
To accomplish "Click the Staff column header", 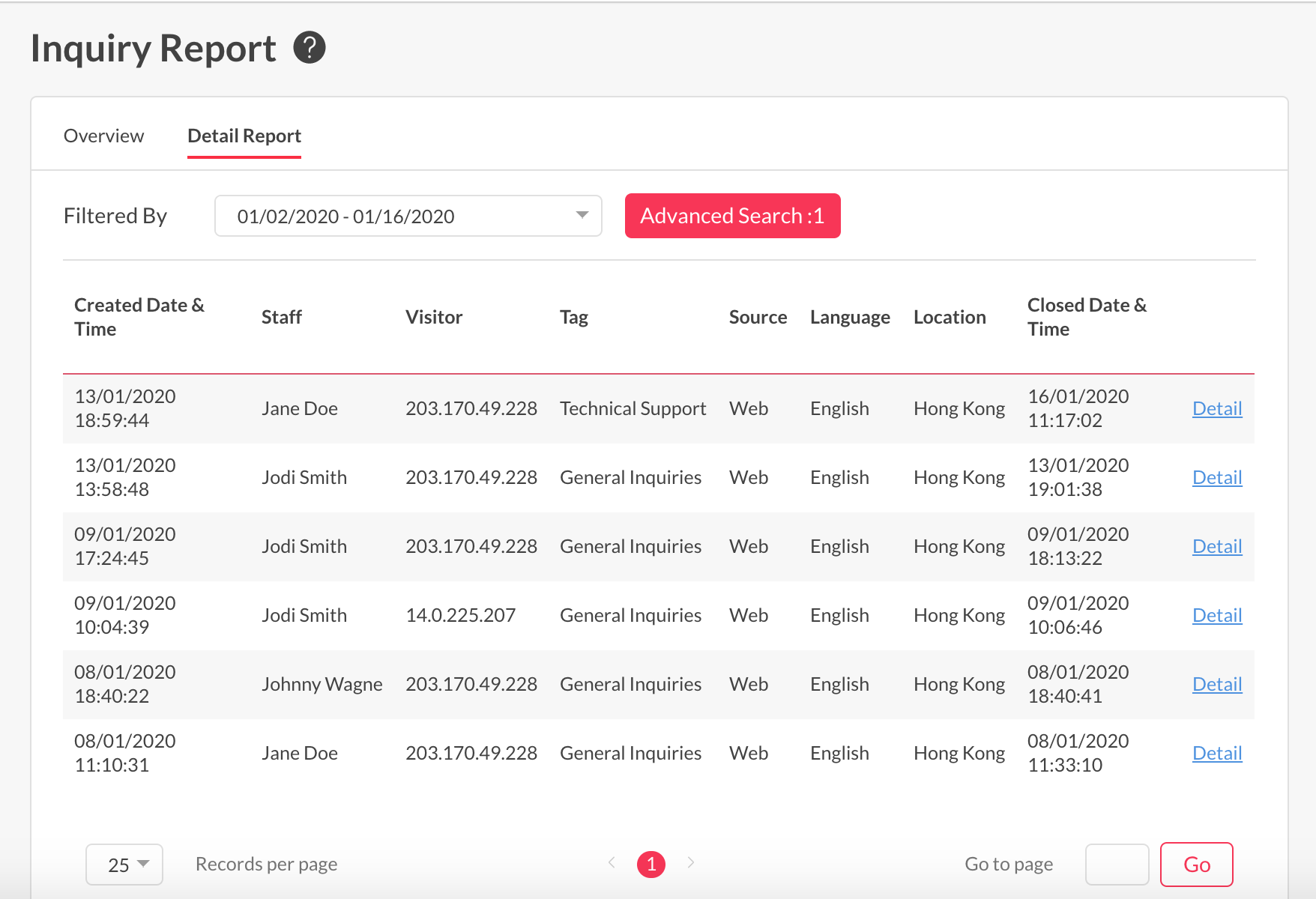I will (281, 317).
